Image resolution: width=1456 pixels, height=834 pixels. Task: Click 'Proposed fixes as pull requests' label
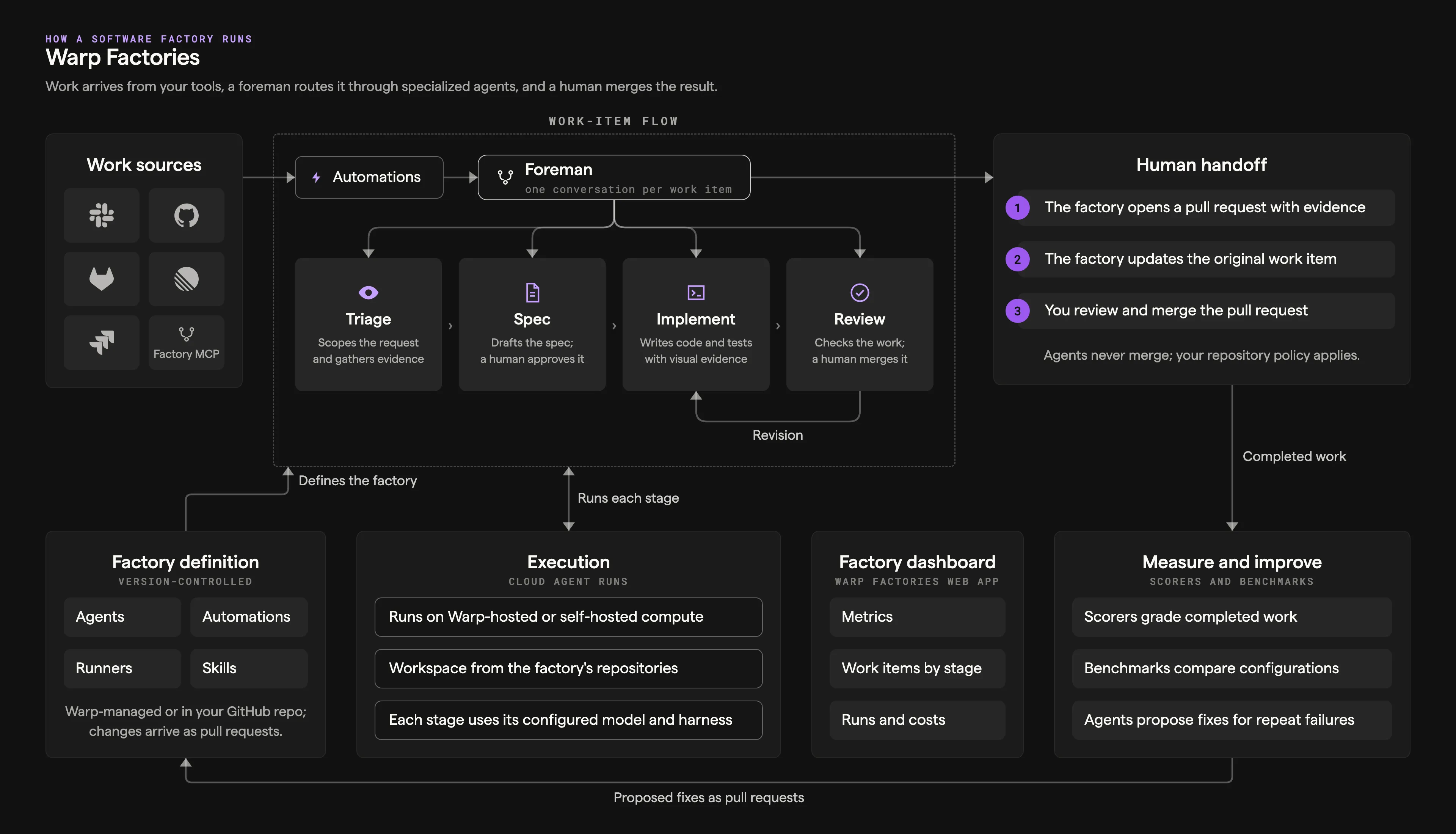(709, 798)
